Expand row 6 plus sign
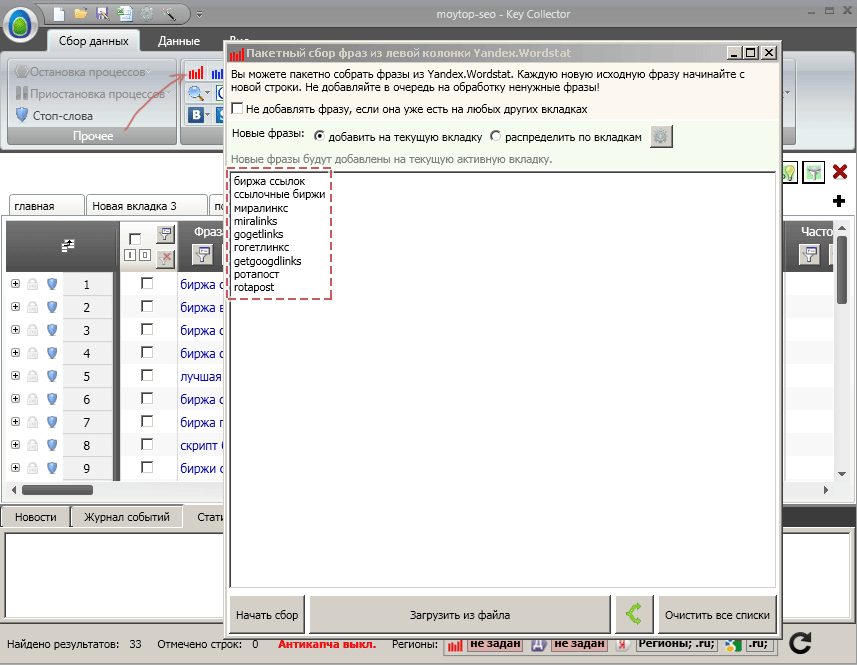 coord(15,398)
